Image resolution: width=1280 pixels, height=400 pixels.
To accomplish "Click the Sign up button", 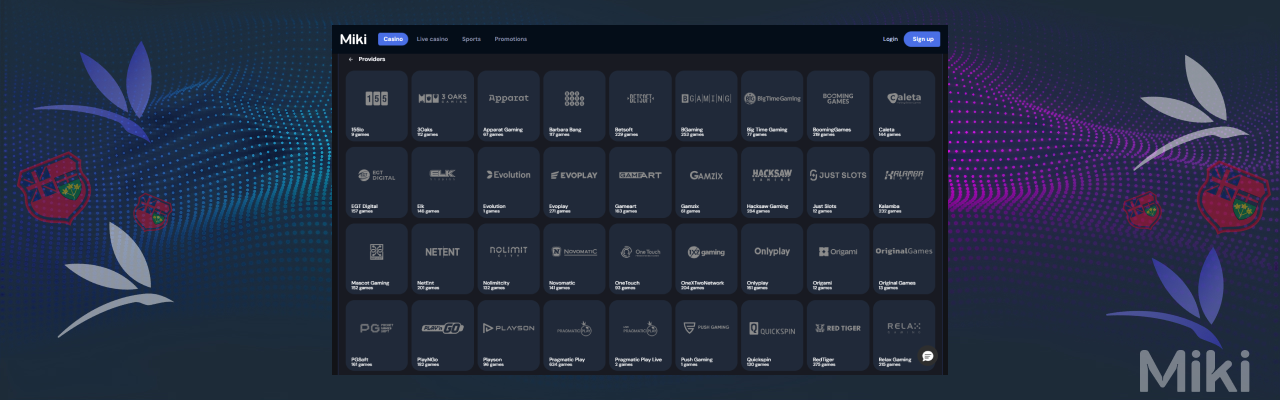I will (x=922, y=39).
